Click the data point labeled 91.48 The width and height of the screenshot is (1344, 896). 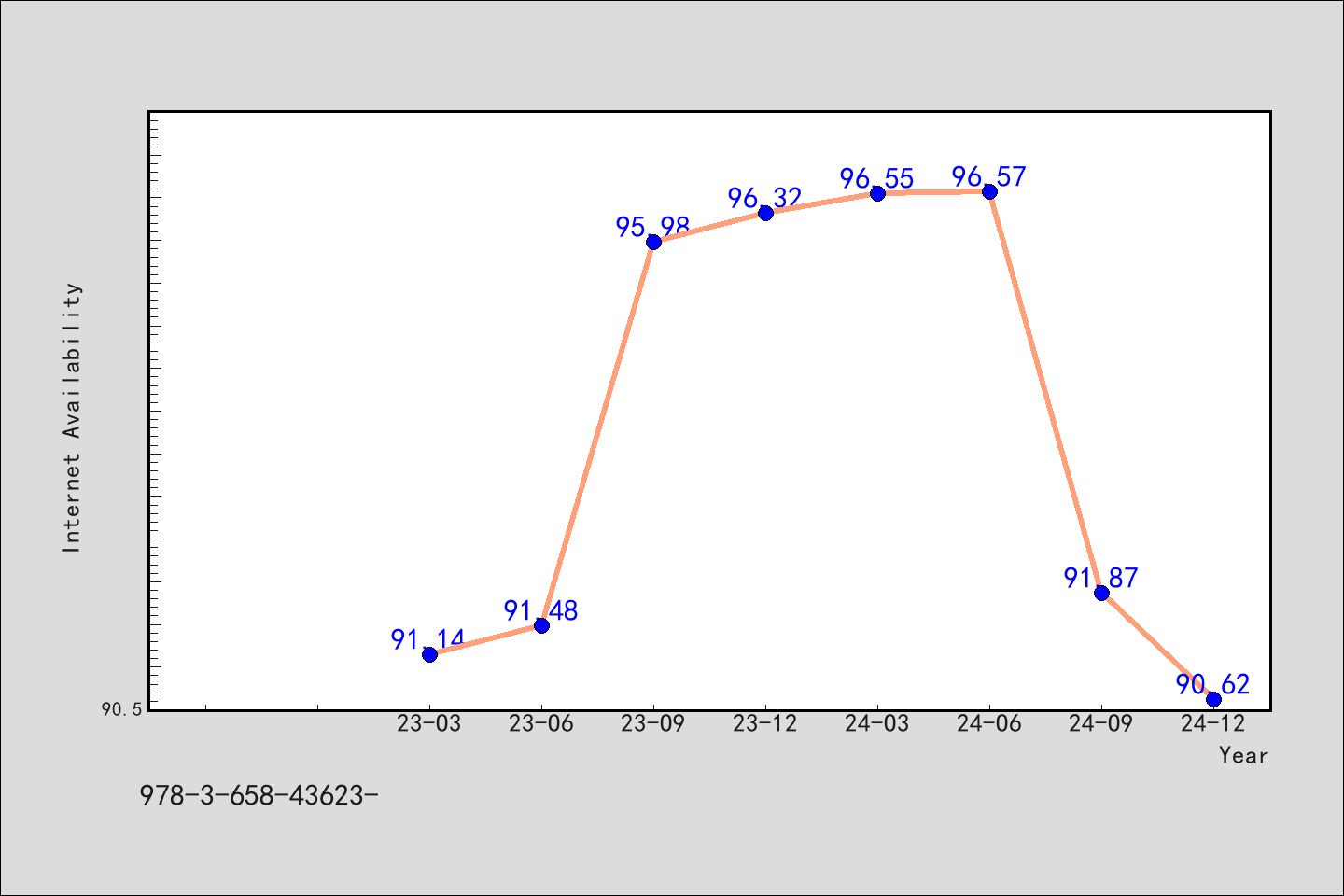(x=541, y=625)
